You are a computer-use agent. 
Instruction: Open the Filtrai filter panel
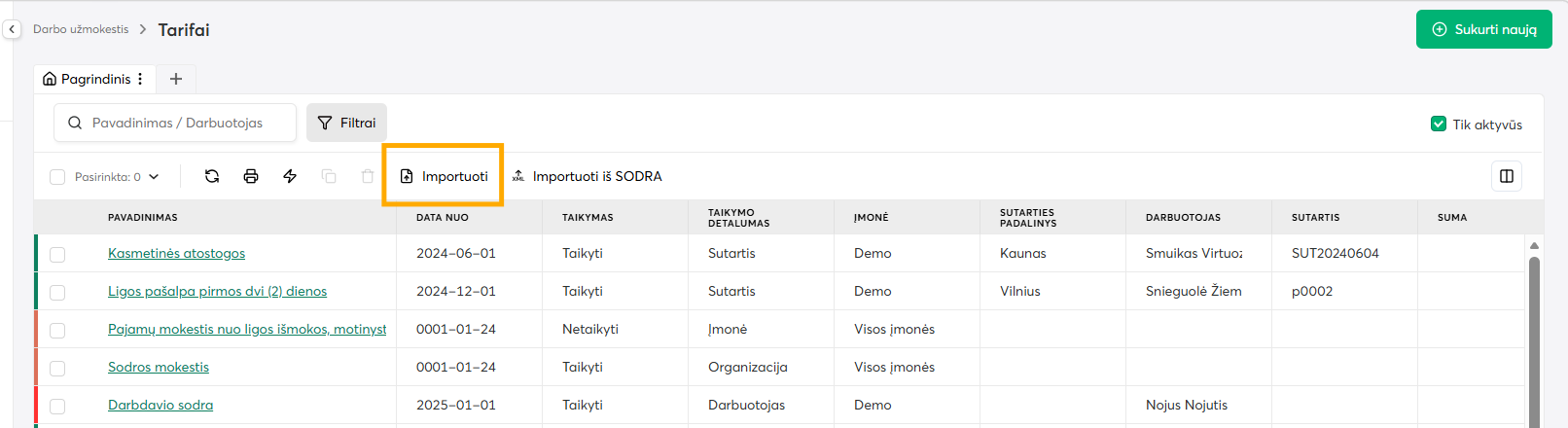click(347, 123)
